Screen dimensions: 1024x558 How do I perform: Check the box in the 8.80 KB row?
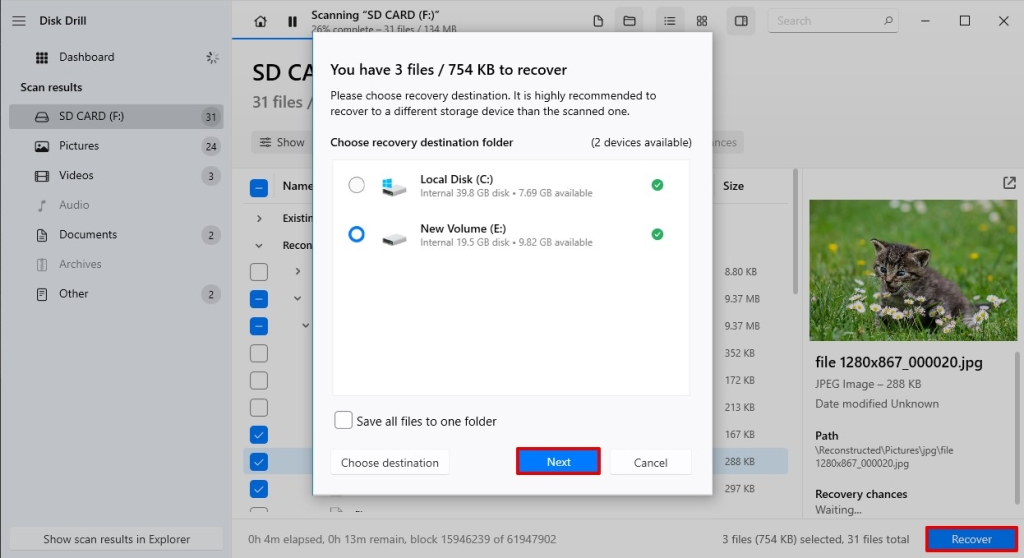point(259,272)
